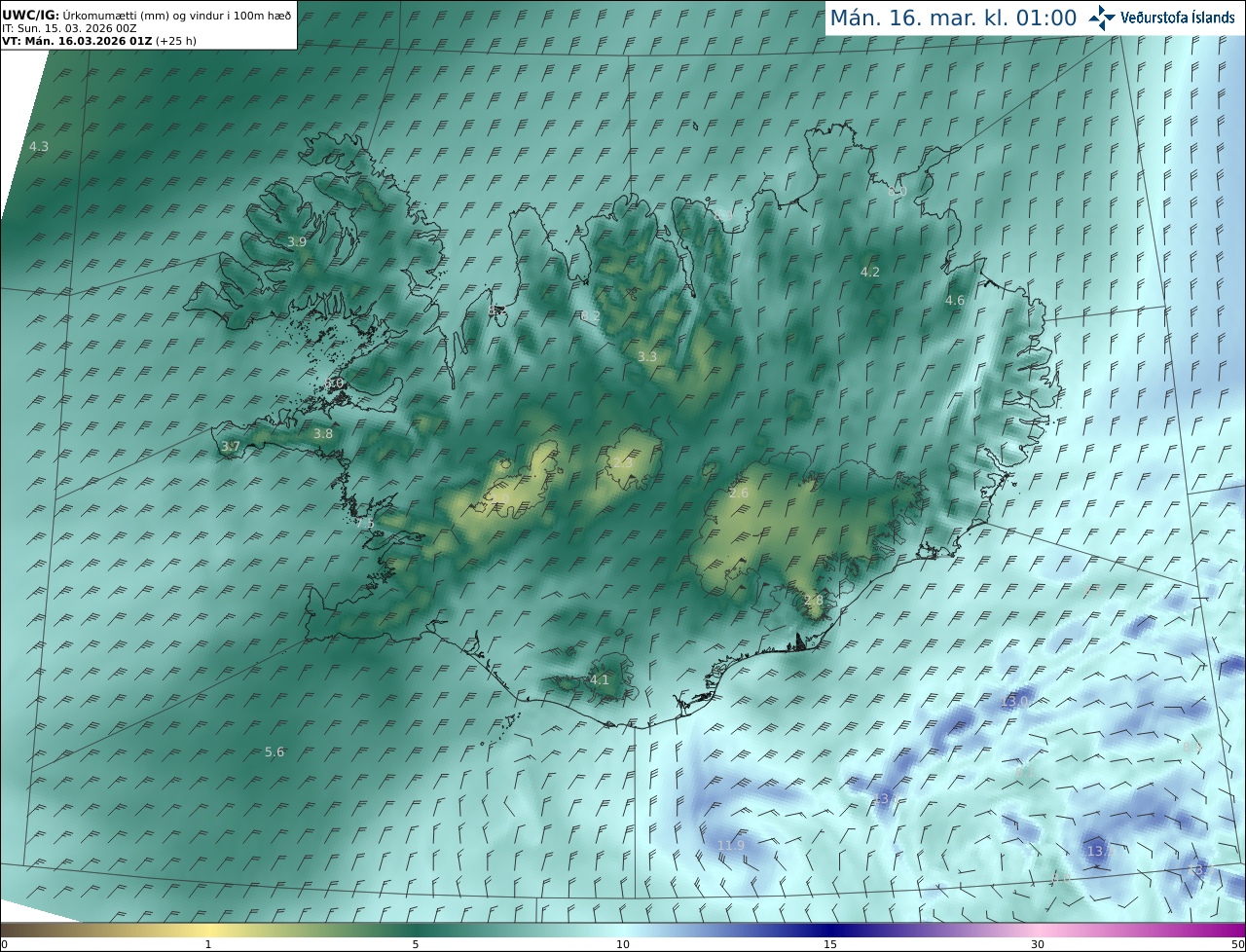The image size is (1246, 952).
Task: Click the 4.2 value in northeast Iceland
Action: pyautogui.click(x=870, y=273)
